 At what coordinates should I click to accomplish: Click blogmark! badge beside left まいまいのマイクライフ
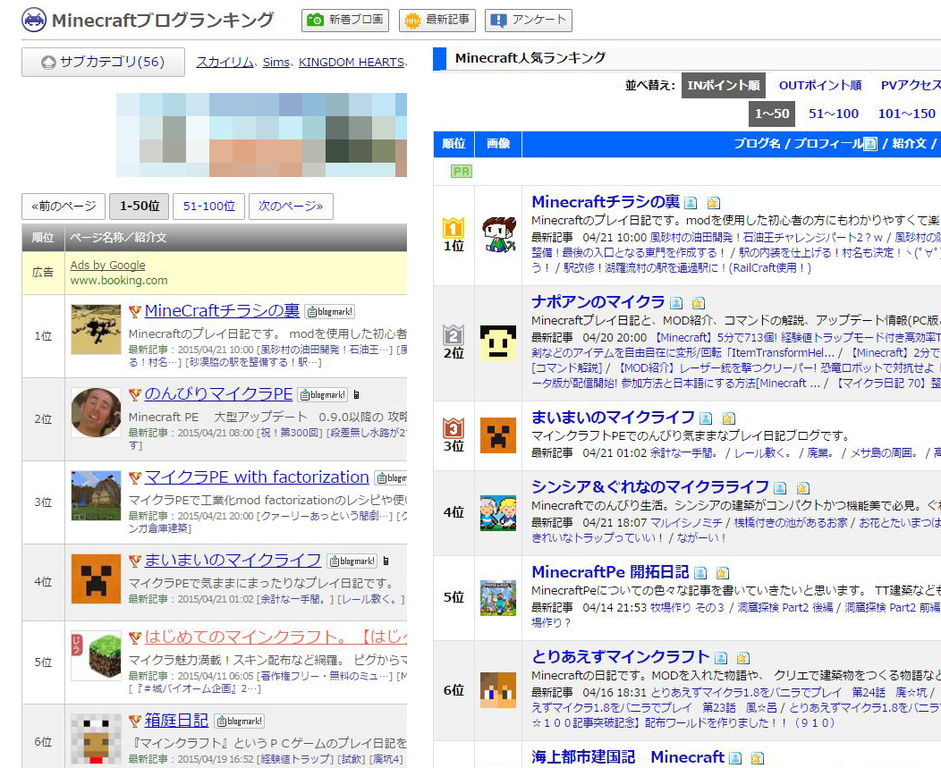[x=352, y=561]
